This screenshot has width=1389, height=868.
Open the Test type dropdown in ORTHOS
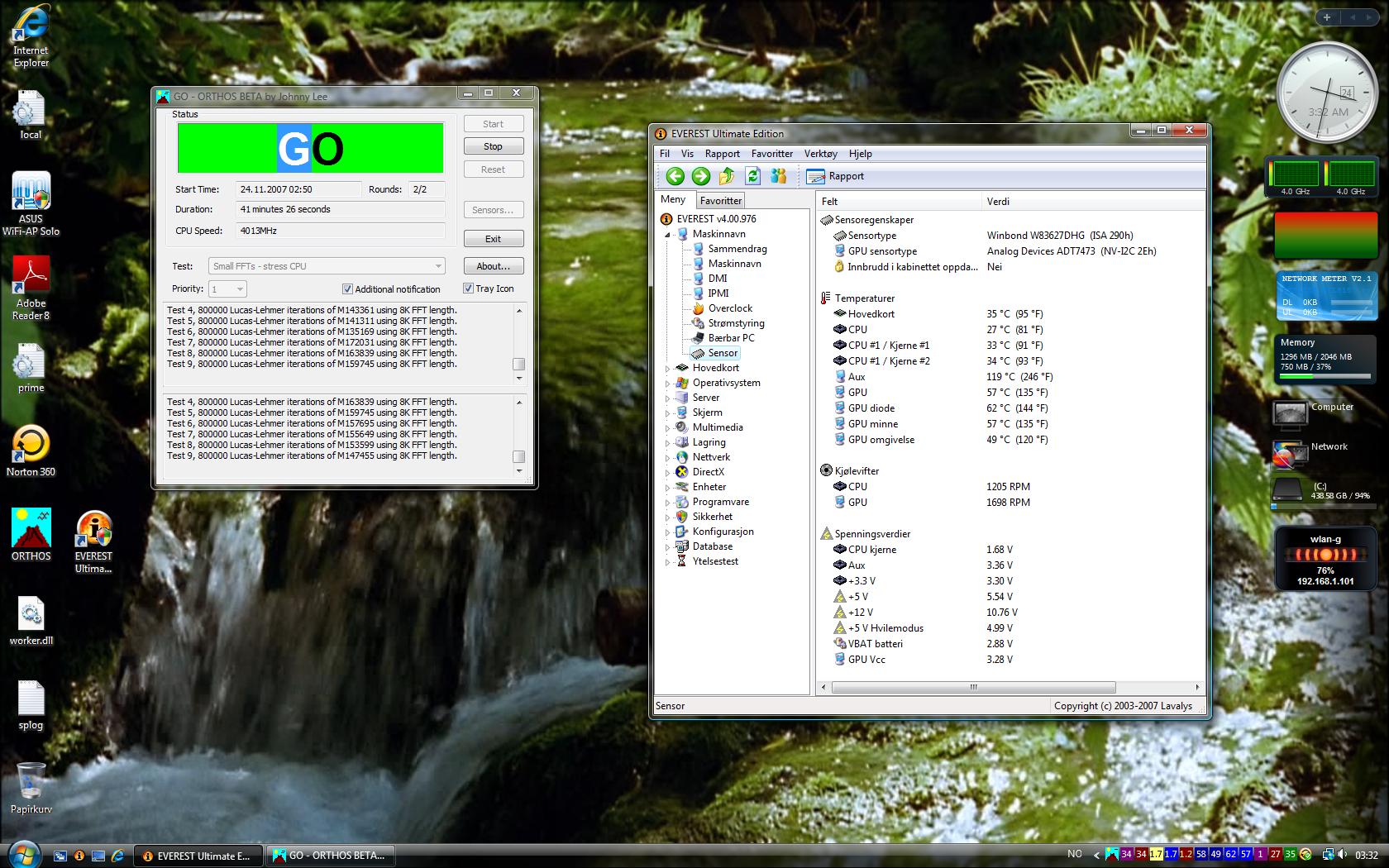point(327,266)
